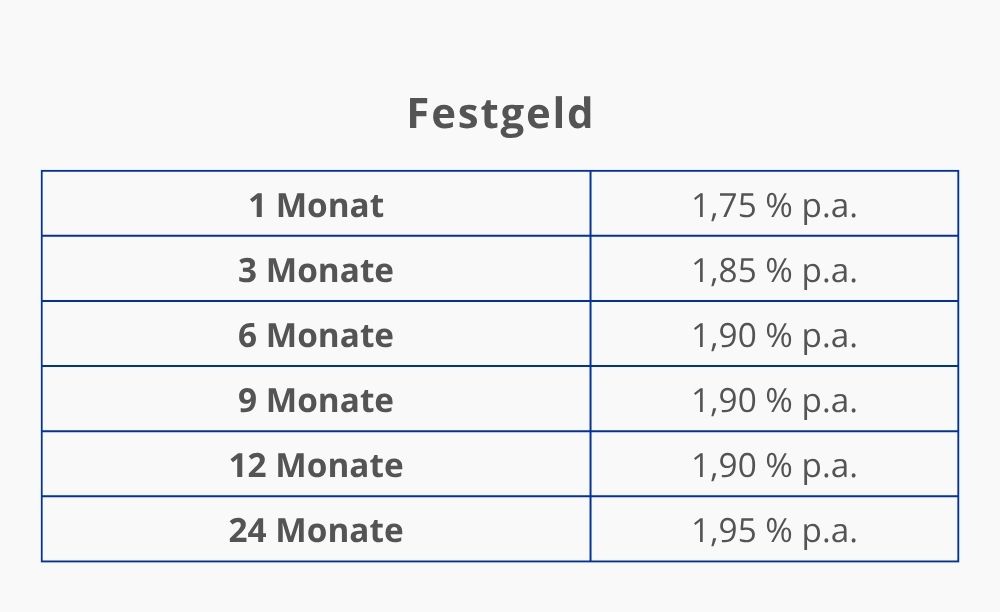Click p.a. text in the 1 Monat row

(829, 208)
